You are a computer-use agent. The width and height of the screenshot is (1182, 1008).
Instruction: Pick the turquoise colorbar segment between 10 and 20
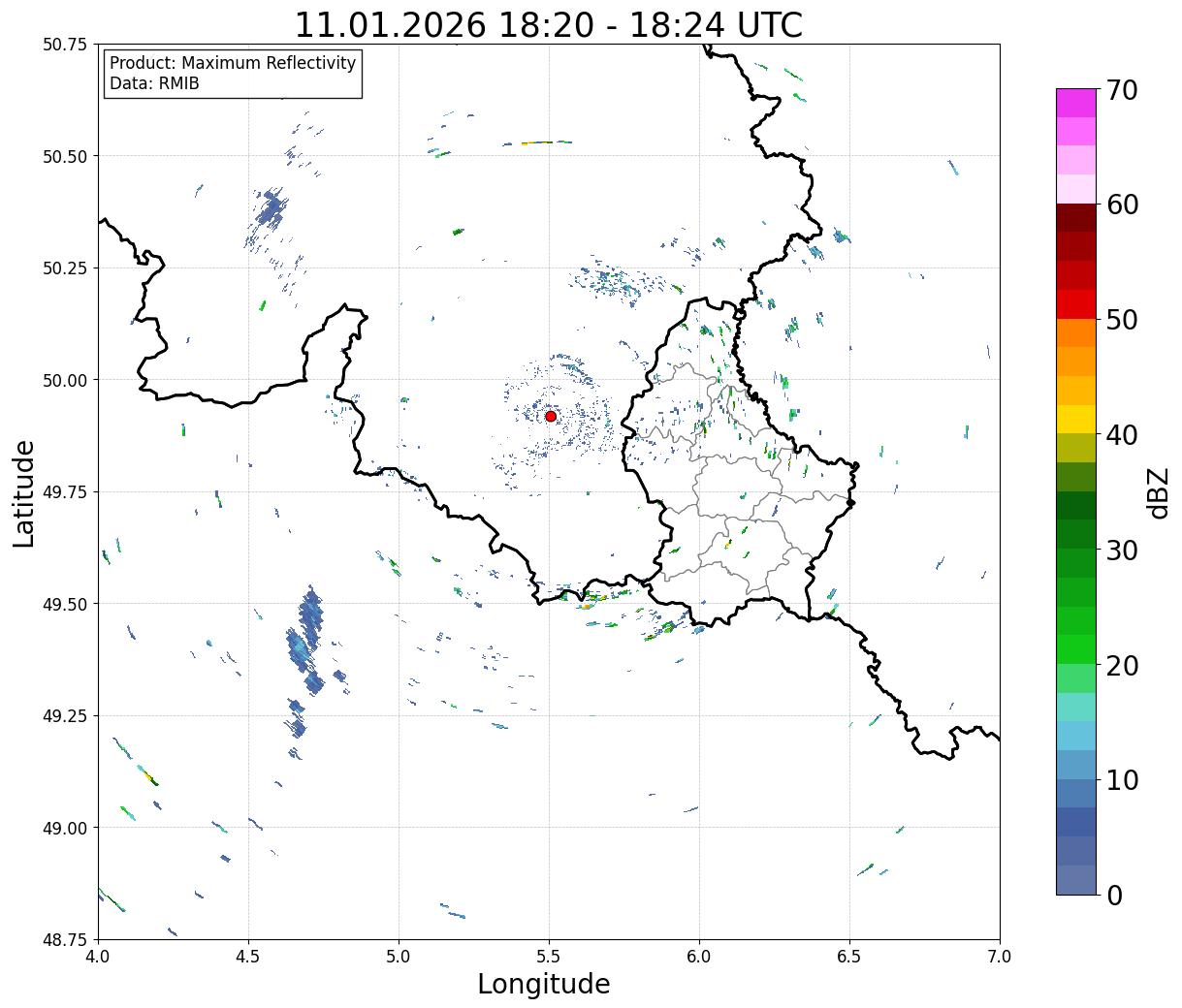pos(1076,708)
